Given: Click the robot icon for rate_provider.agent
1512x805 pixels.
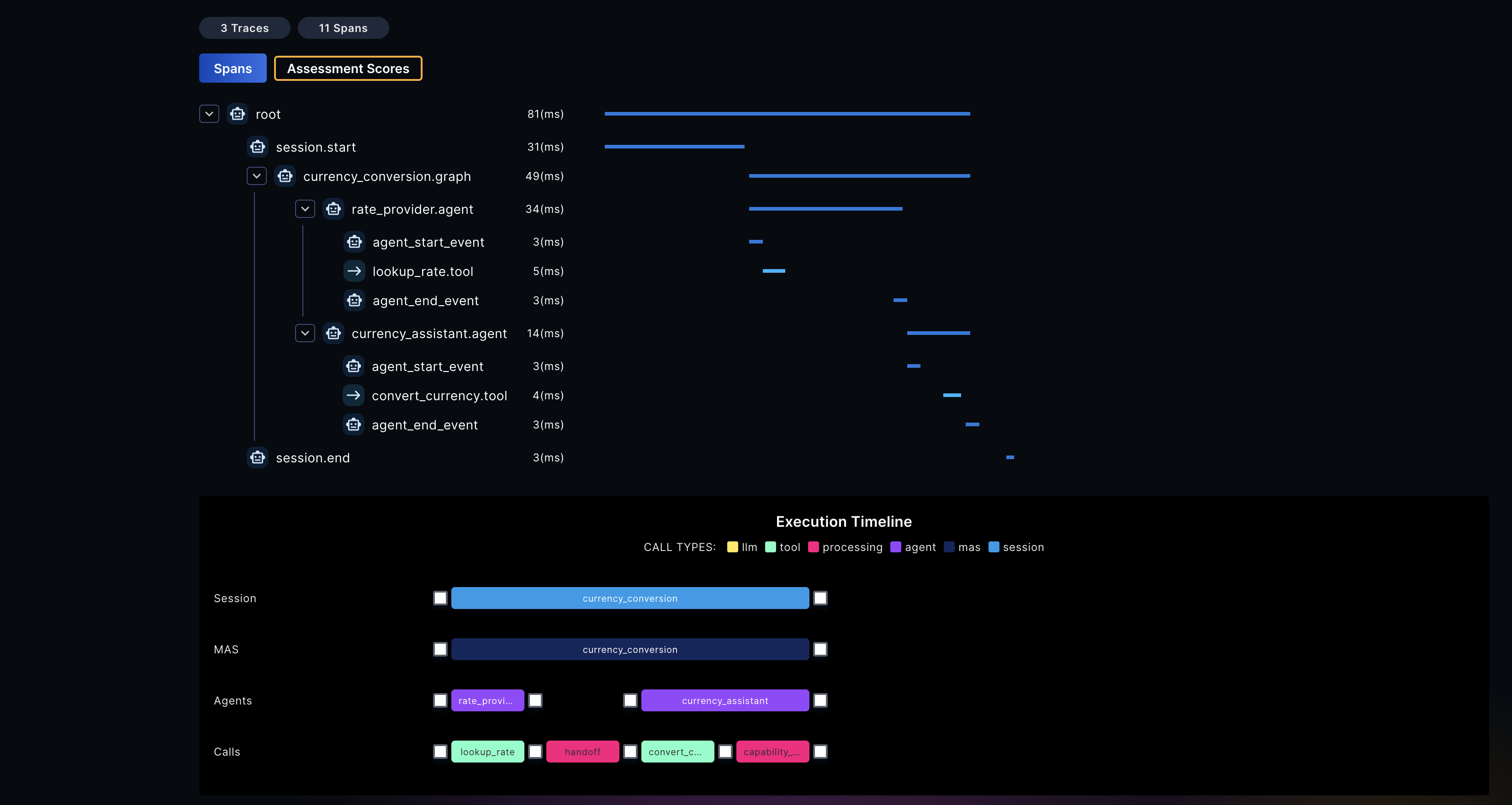Looking at the screenshot, I should [333, 209].
